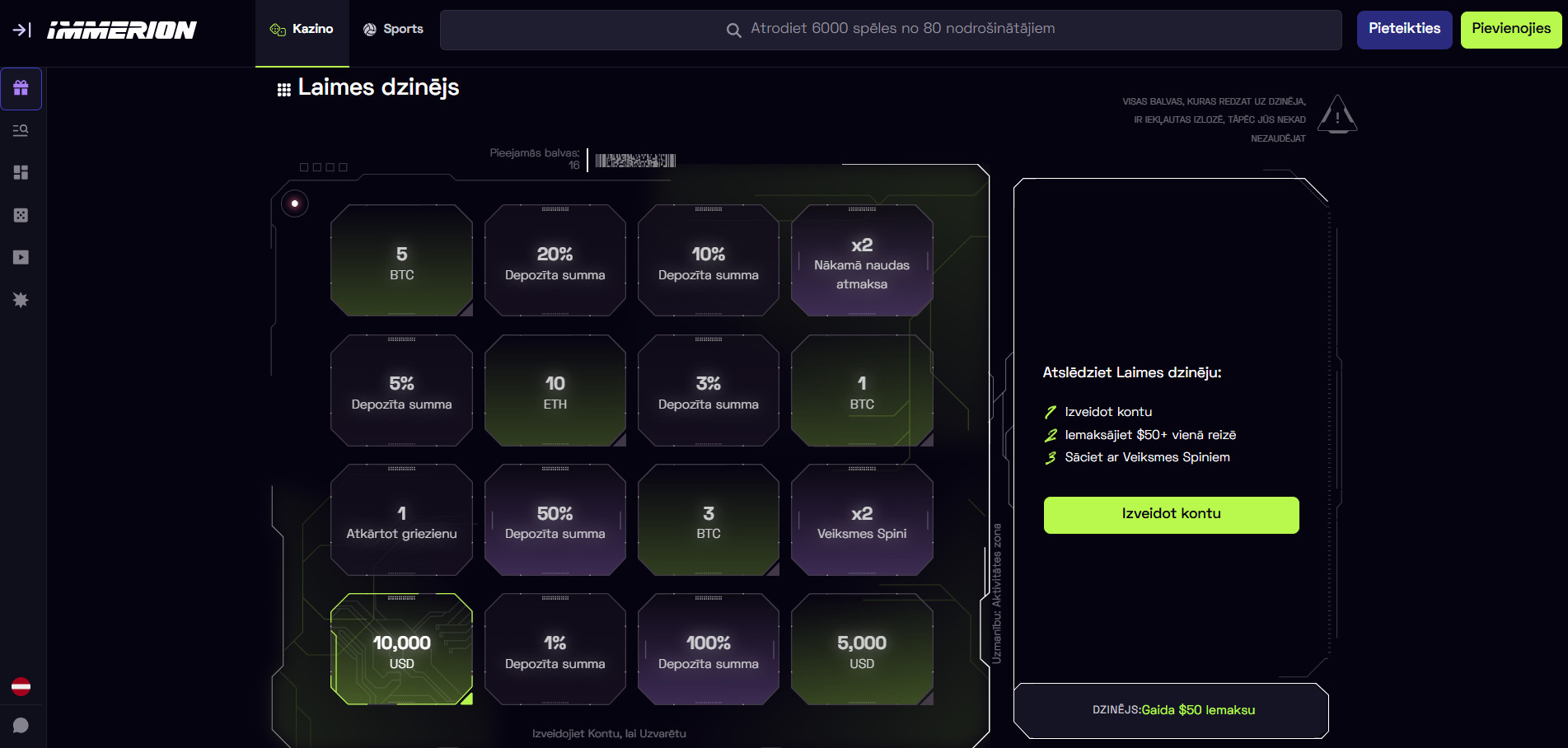The height and width of the screenshot is (748, 1568).
Task: Expand the collapsed sidebar arrow
Action: click(x=21, y=30)
